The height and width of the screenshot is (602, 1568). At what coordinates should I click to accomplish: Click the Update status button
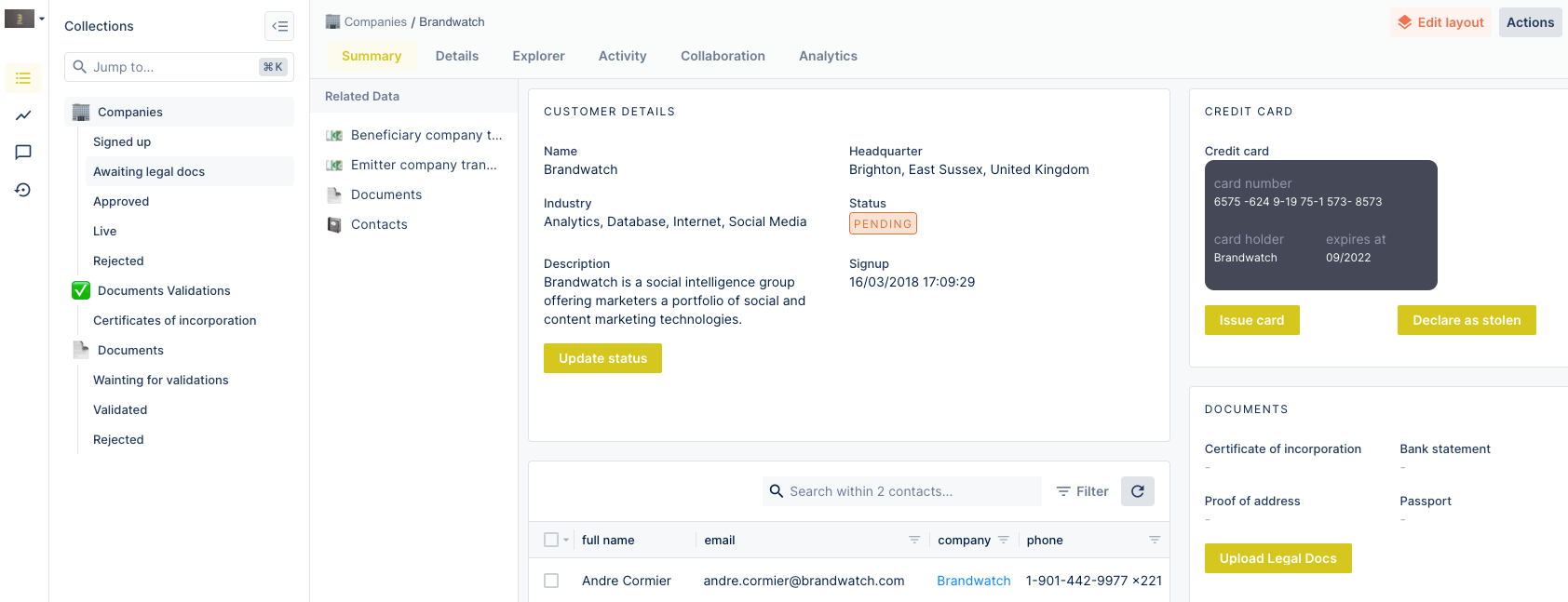click(x=602, y=358)
